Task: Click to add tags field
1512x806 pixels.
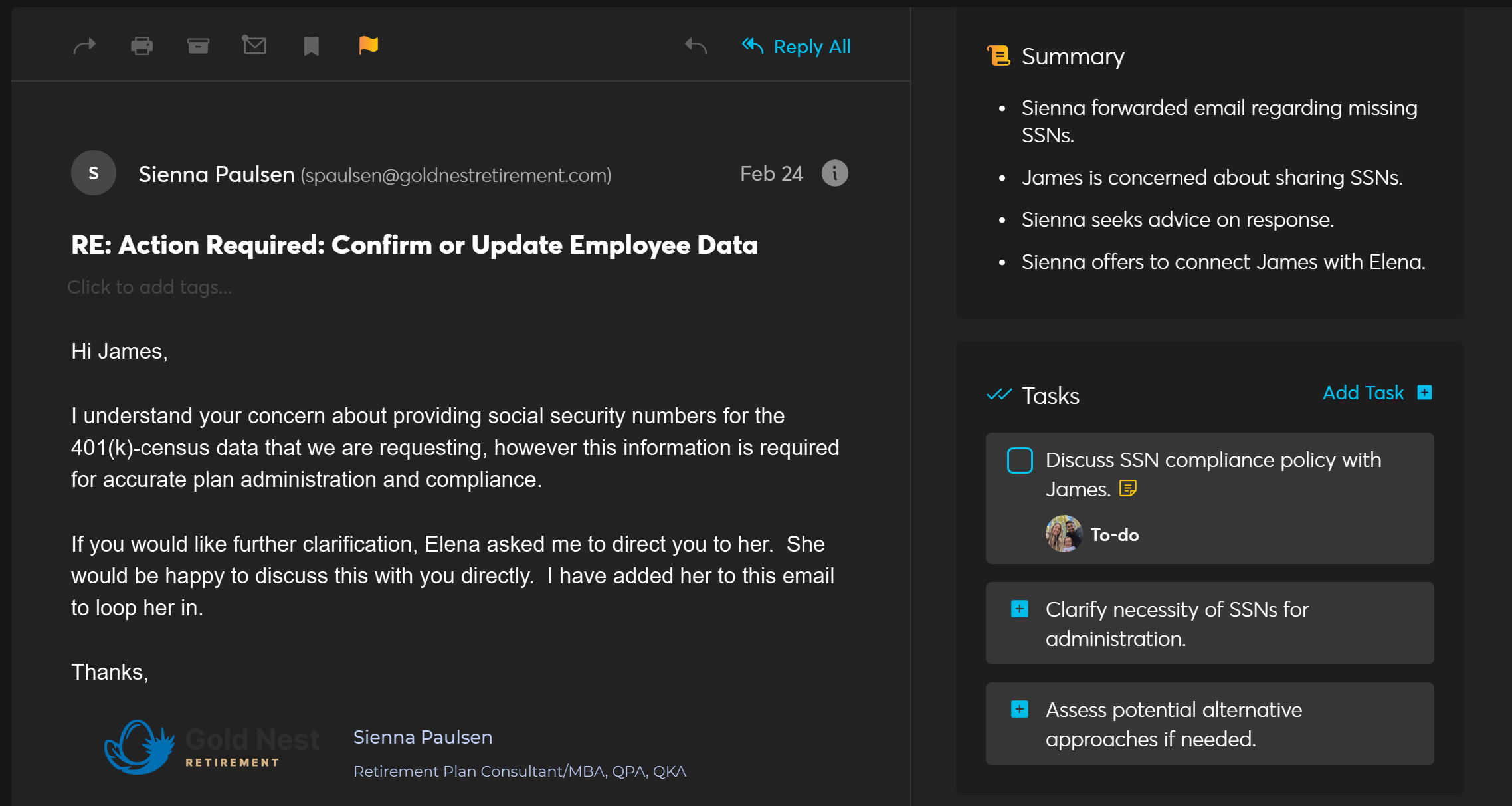Action: (149, 287)
